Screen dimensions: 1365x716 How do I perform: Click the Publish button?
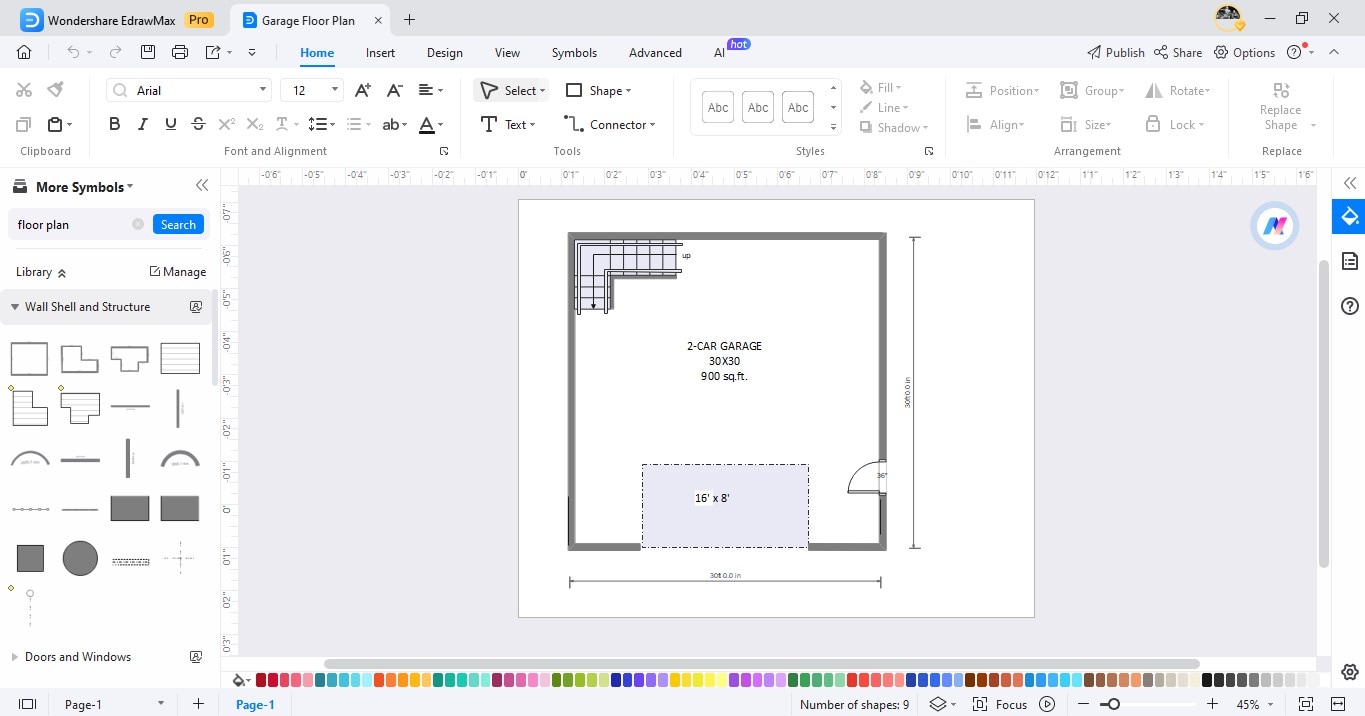[x=1116, y=53]
